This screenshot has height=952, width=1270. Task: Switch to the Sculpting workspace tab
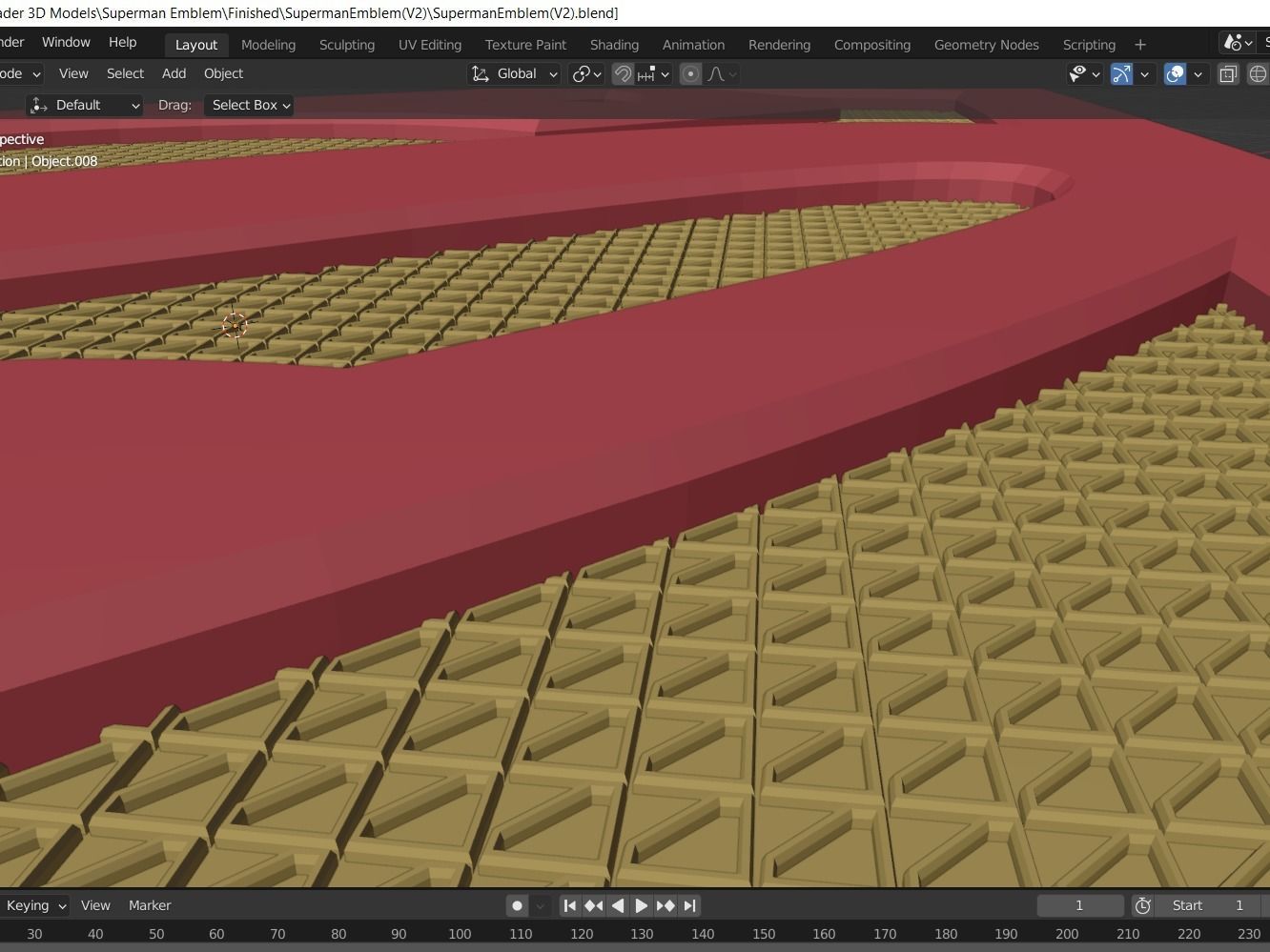click(347, 45)
